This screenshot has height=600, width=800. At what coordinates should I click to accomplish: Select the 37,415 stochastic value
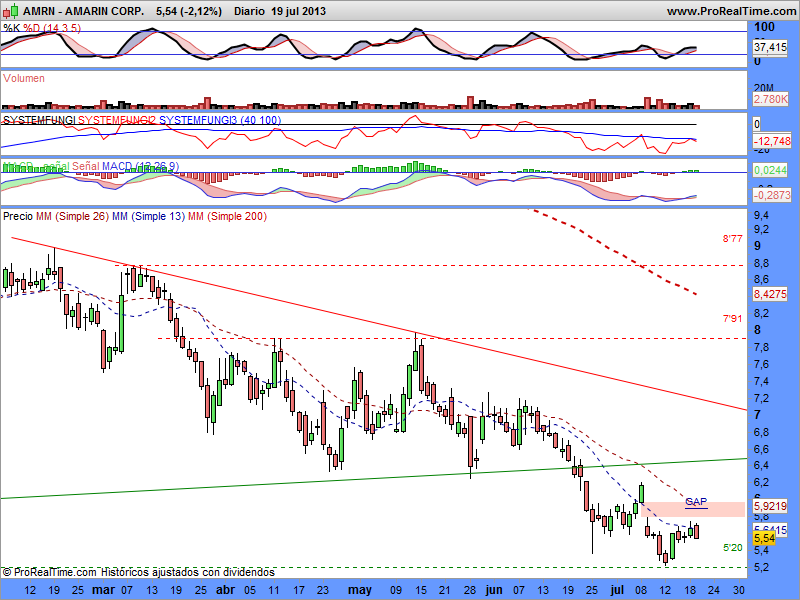point(770,47)
